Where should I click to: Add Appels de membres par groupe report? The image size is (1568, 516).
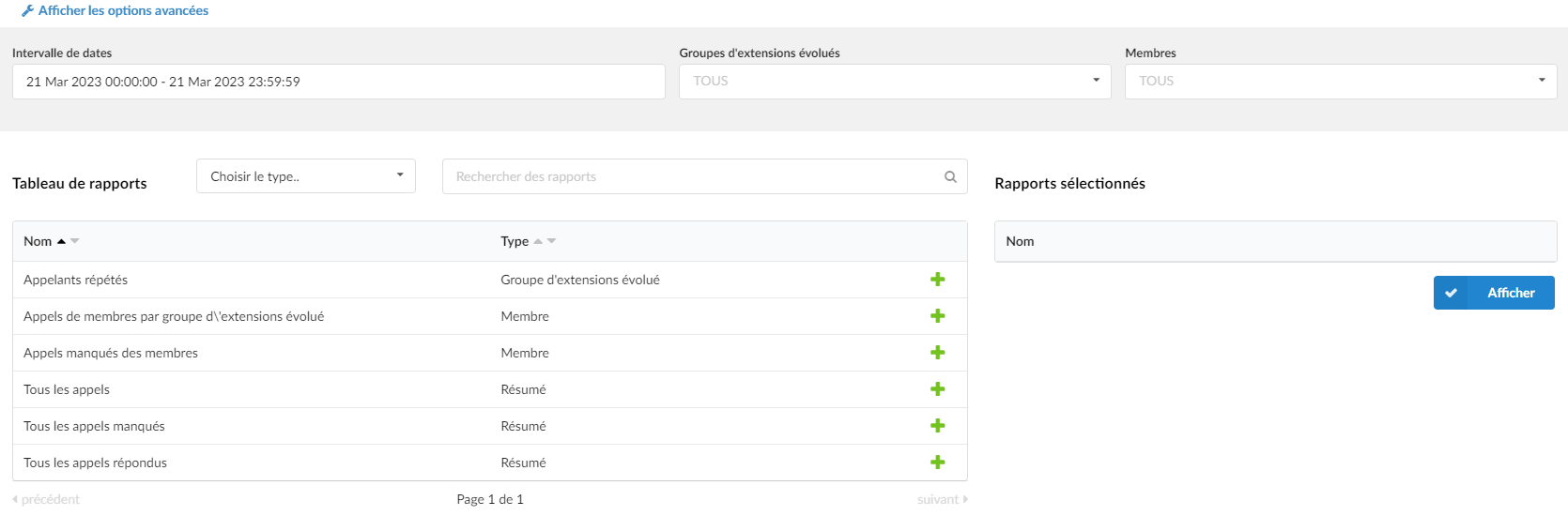click(937, 316)
